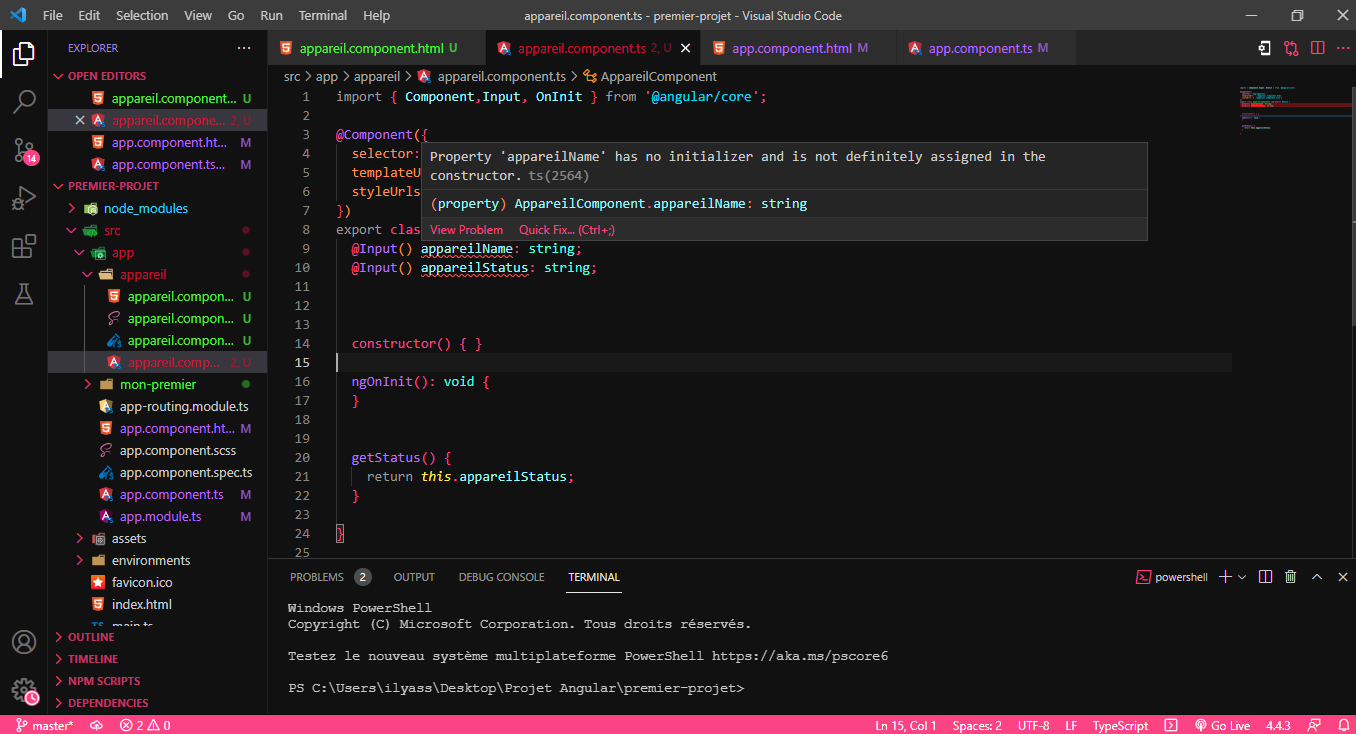Open the Accounts icon in the activity bar
Image resolution: width=1356 pixels, height=734 pixels.
point(24,642)
